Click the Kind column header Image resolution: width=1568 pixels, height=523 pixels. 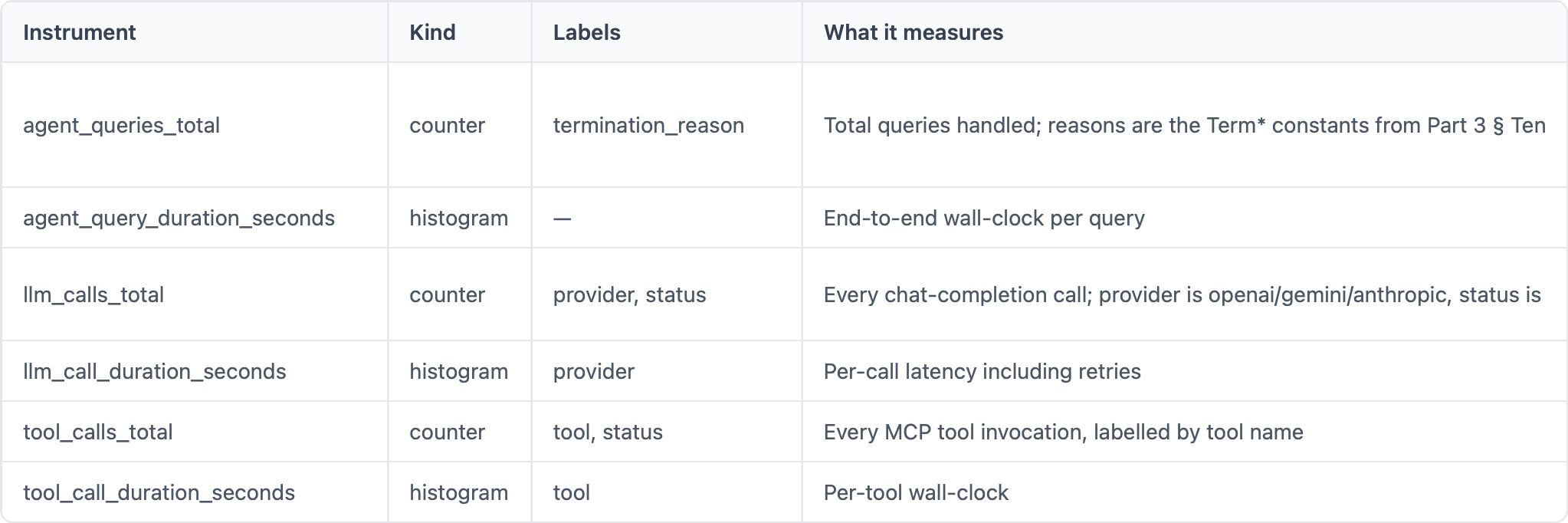[432, 32]
